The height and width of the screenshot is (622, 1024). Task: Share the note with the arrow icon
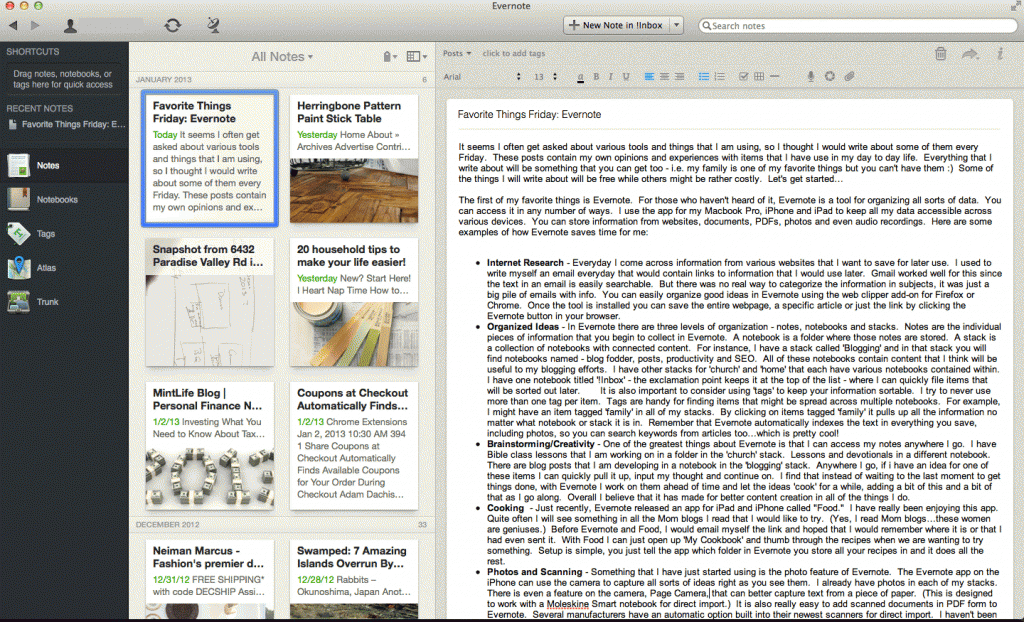coord(970,54)
